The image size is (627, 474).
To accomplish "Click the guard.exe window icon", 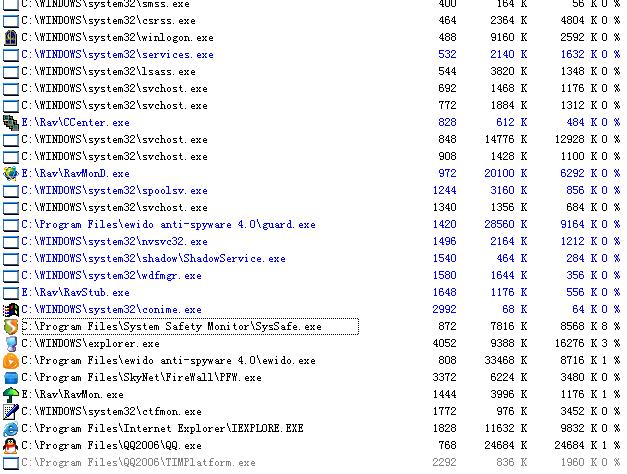I will pos(10,225).
